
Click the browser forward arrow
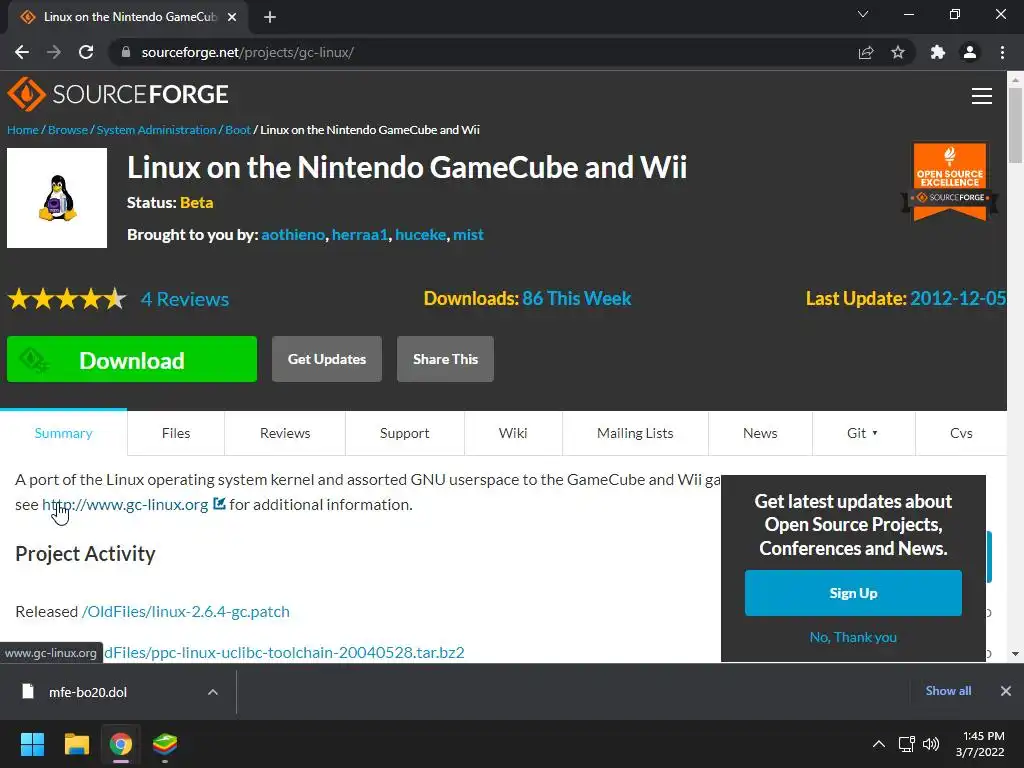pyautogui.click(x=54, y=52)
